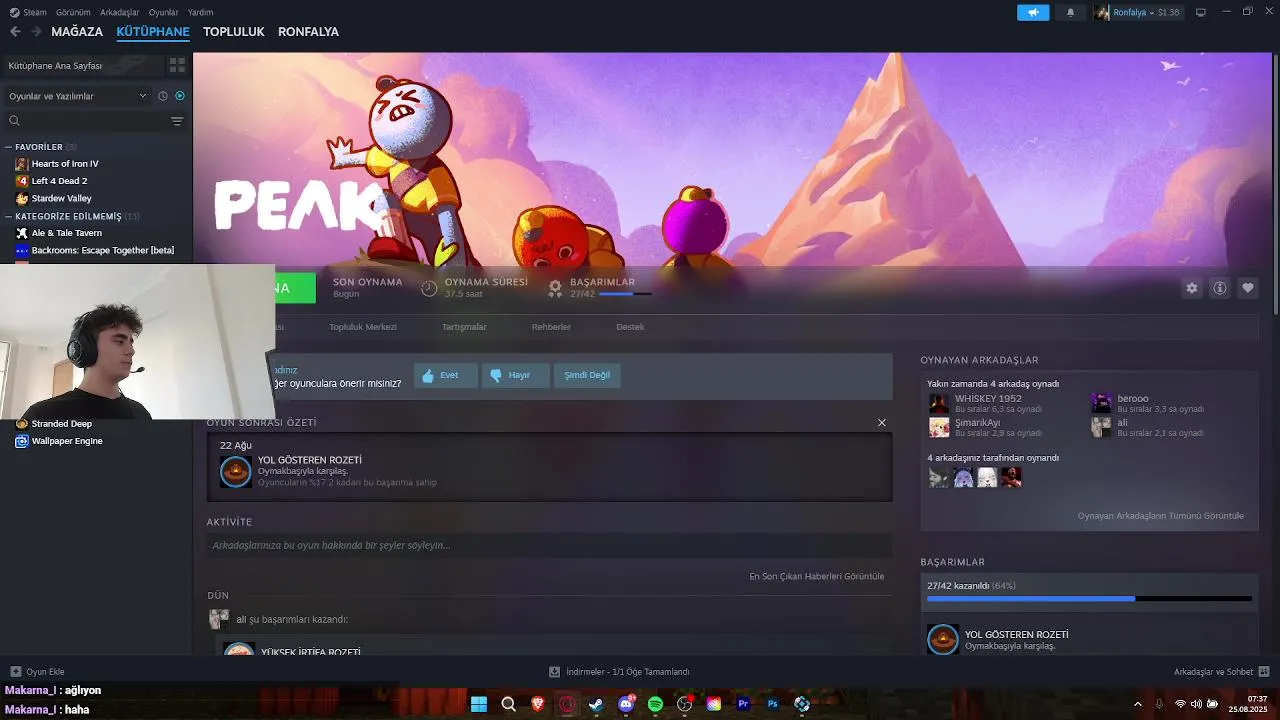Go to TOPLULUK tab
The height and width of the screenshot is (720, 1280).
(233, 32)
